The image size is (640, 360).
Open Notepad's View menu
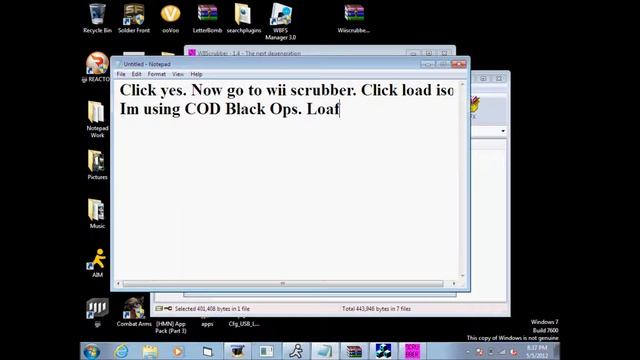click(178, 74)
